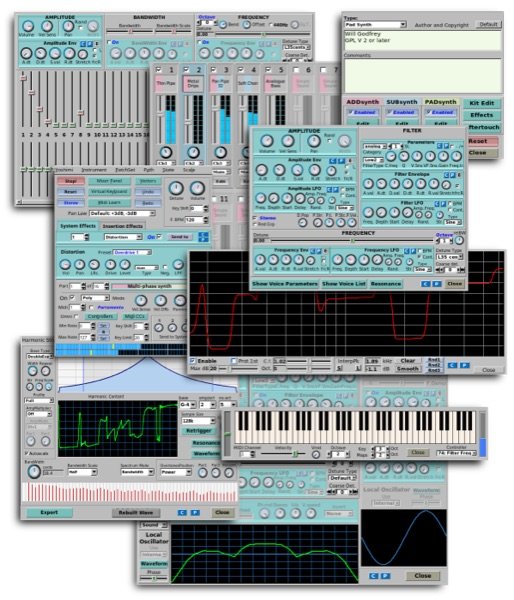Click the Velocity slider on the virtual keyboard
This screenshot has height=600, width=514.
coord(283,454)
